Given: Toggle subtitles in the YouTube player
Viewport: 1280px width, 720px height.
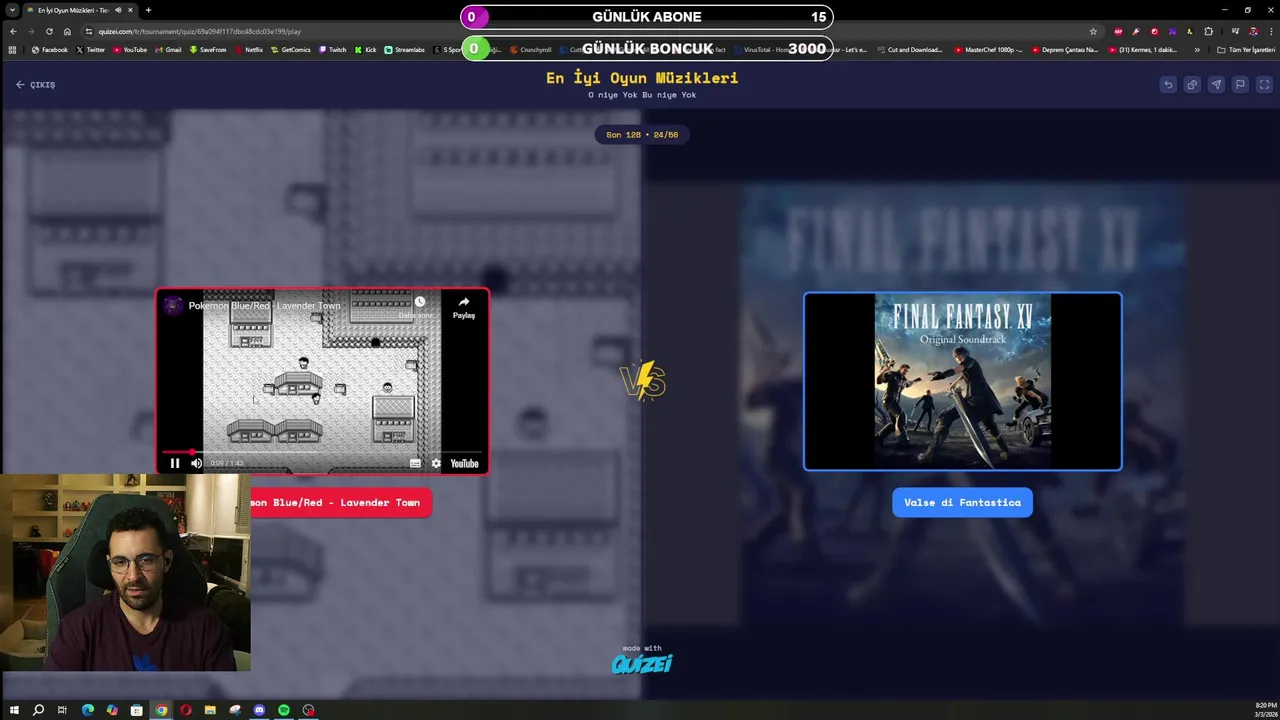Looking at the screenshot, I should point(415,463).
